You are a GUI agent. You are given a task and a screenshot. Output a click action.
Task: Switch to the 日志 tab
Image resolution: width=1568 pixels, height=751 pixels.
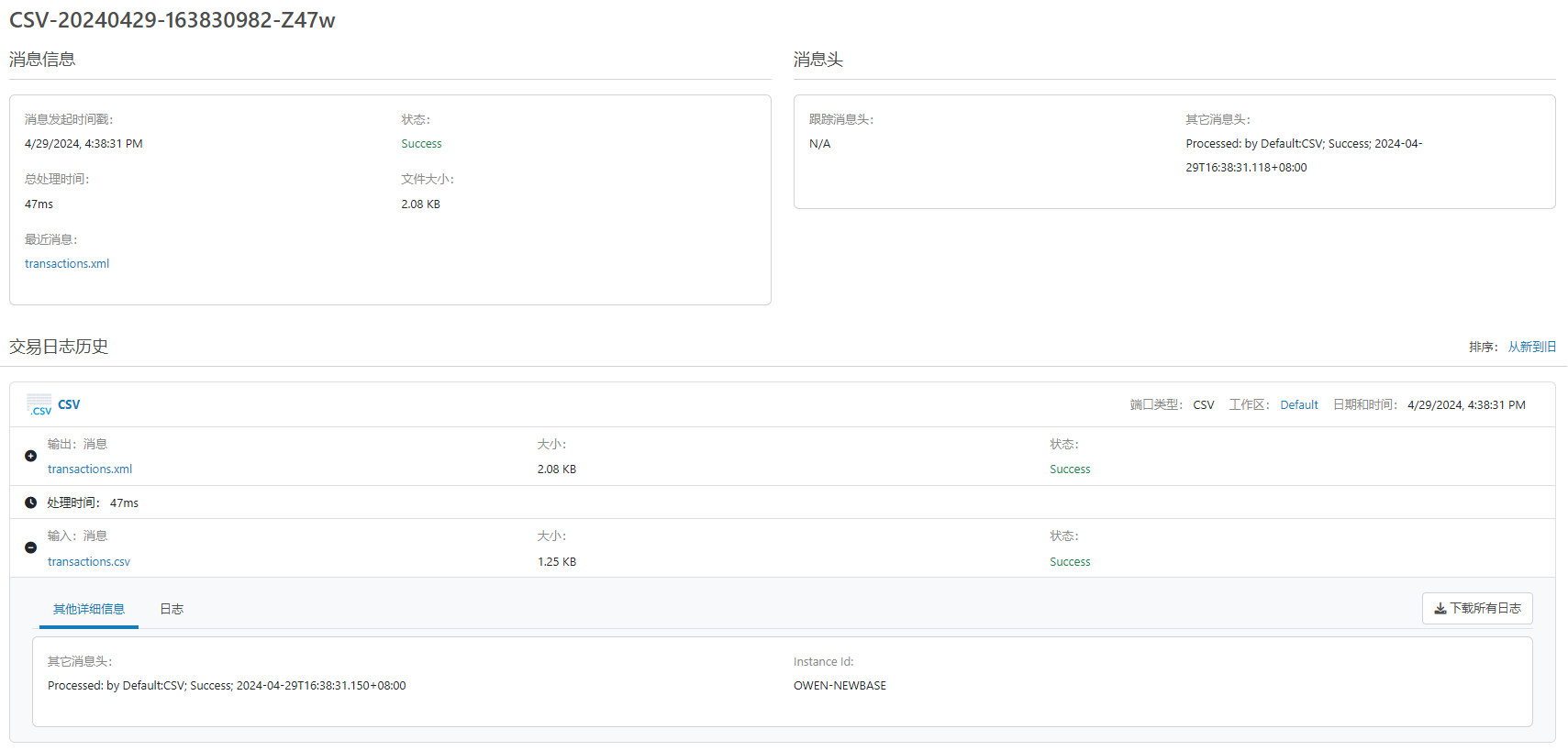pyautogui.click(x=172, y=609)
